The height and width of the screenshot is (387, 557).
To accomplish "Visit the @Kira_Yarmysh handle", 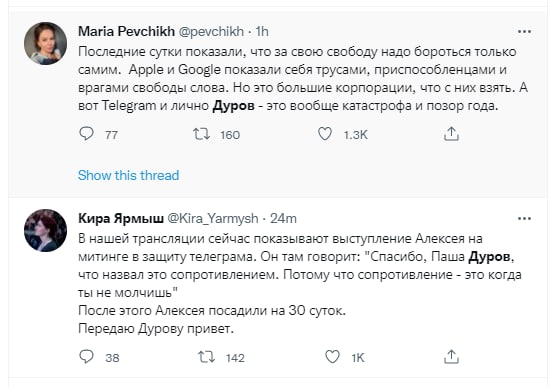I will coord(213,219).
